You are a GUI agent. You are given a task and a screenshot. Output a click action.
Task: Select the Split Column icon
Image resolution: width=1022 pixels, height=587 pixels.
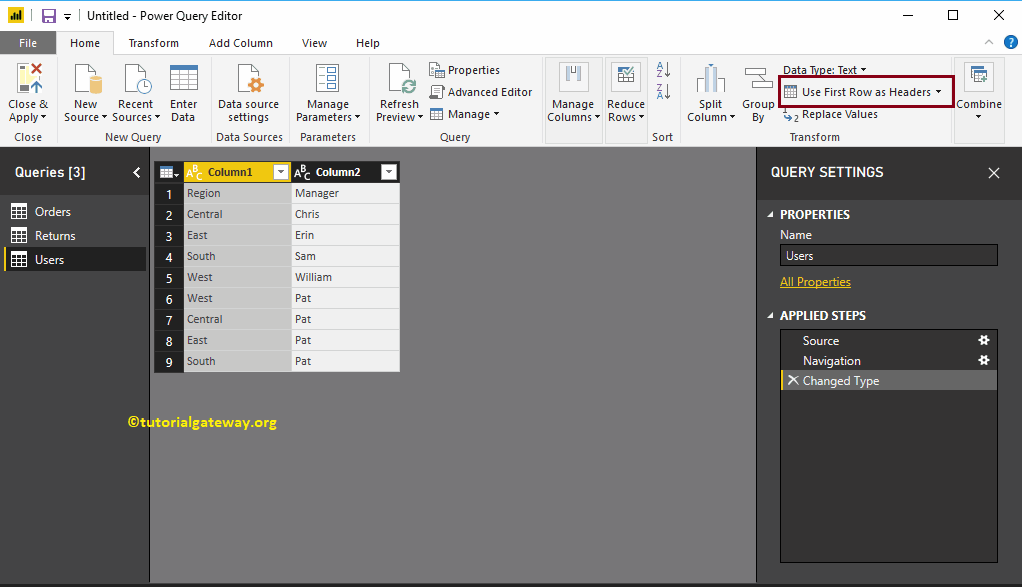pos(710,79)
